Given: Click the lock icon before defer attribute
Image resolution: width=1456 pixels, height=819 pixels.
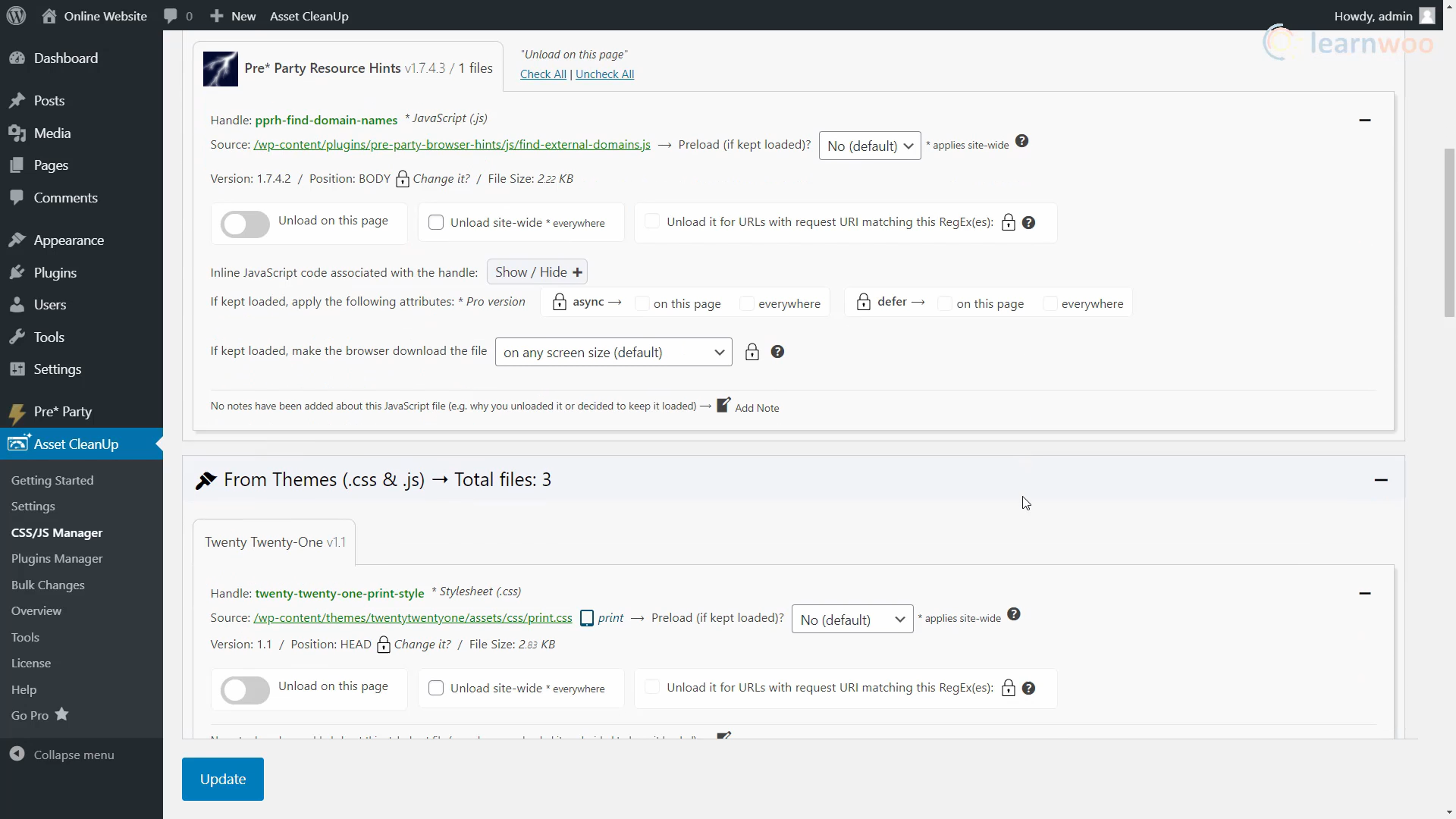Looking at the screenshot, I should click(864, 302).
